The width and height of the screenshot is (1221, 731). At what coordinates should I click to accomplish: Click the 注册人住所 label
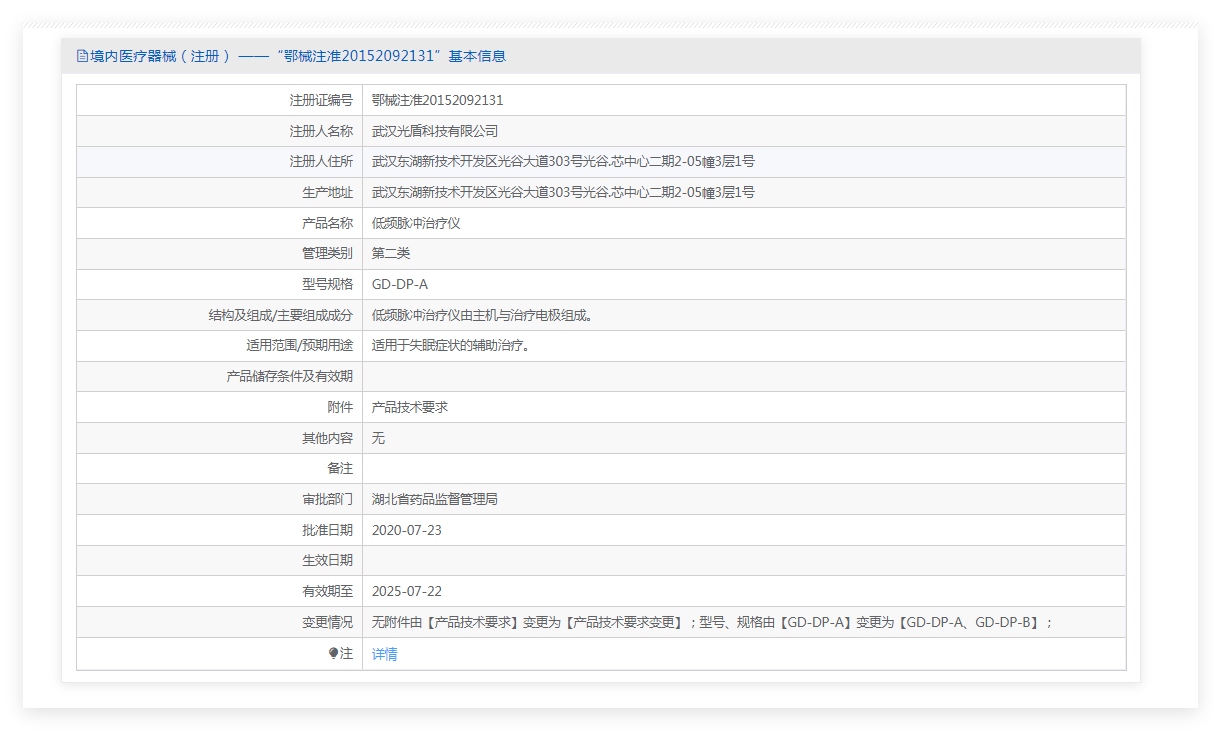321,162
